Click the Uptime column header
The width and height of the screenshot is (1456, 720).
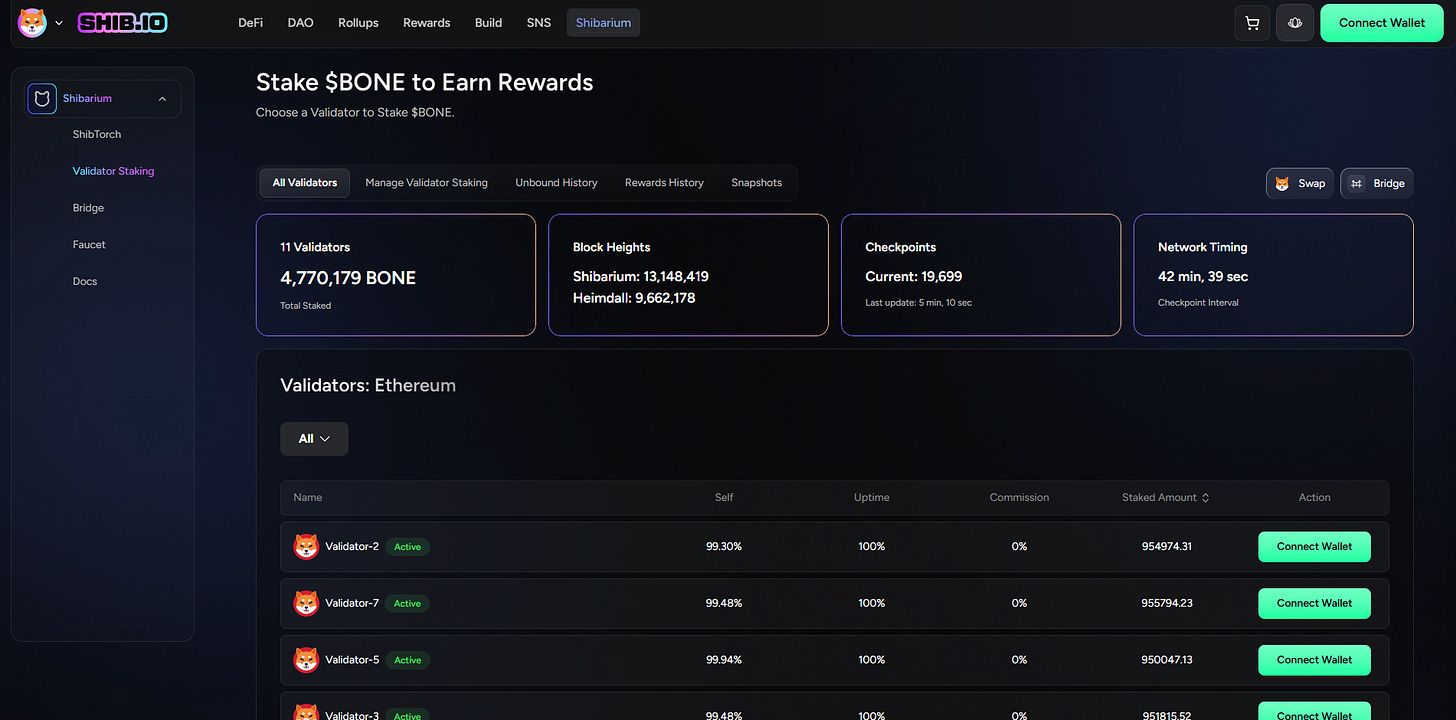[x=871, y=497]
